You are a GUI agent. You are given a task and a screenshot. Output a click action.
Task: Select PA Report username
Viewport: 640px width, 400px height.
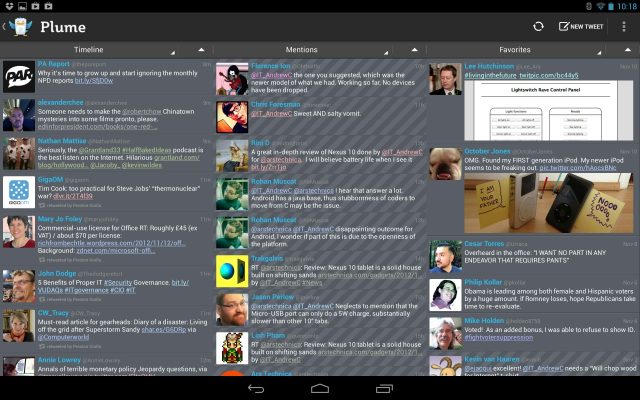pyautogui.click(x=53, y=64)
